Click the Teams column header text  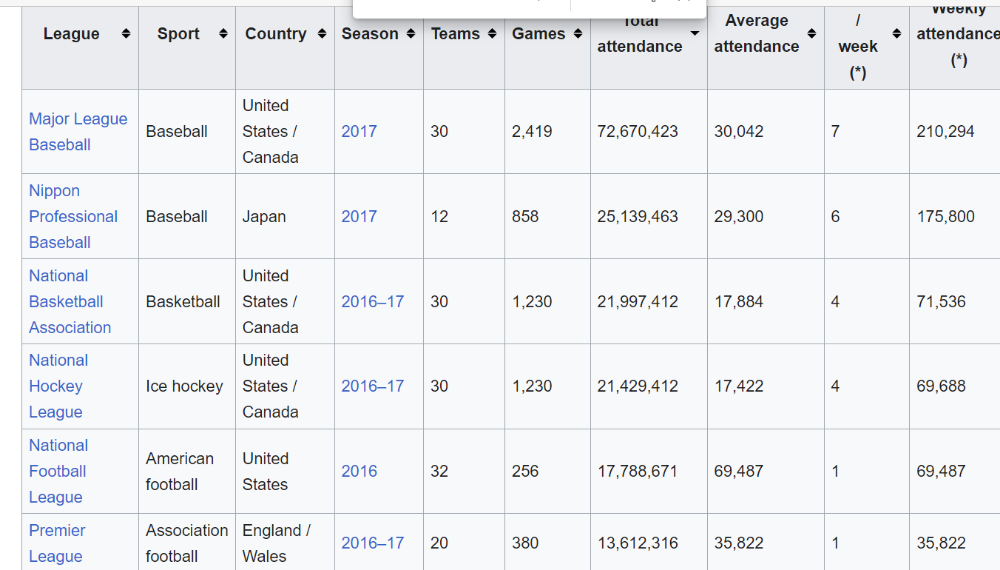coord(455,34)
